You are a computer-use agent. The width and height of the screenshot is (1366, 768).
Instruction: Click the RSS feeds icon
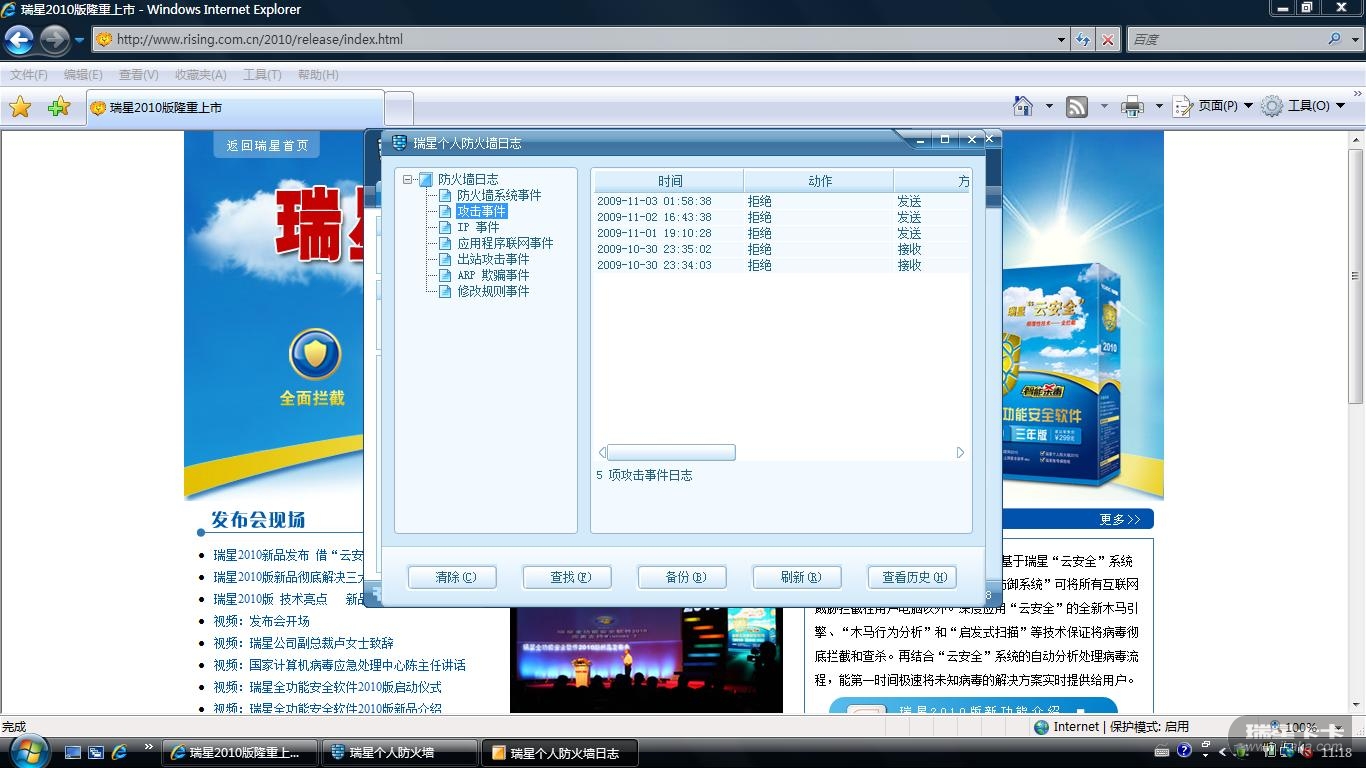point(1077,106)
